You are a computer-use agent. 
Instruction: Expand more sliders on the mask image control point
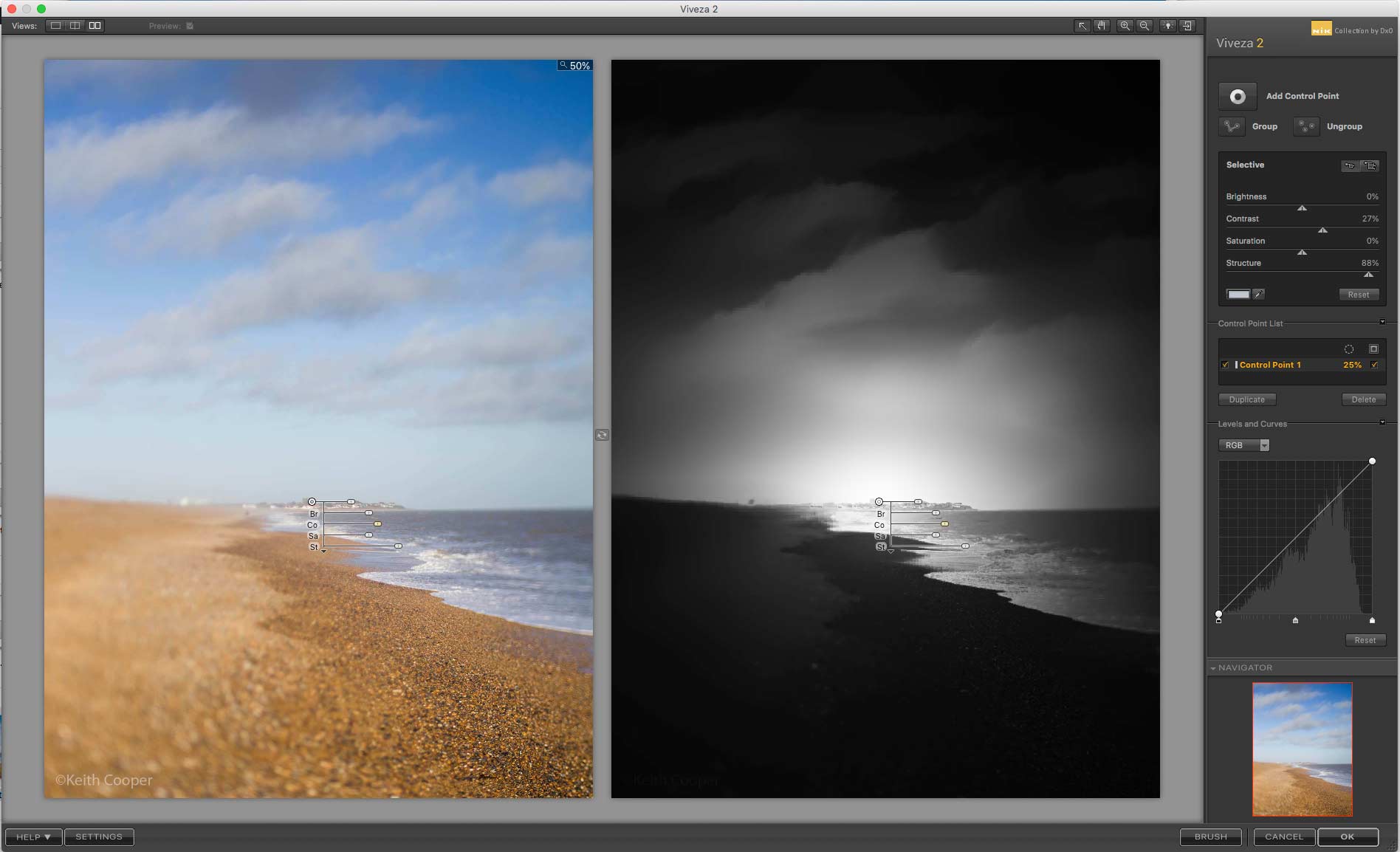(x=891, y=552)
